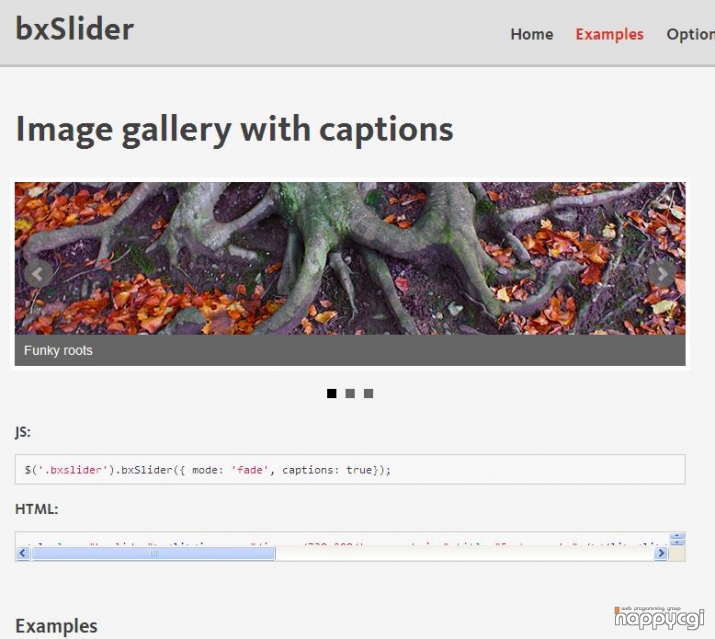Click the down arrow of HTML vertical scrollbar
Image resolution: width=715 pixels, height=639 pixels.
tap(677, 542)
